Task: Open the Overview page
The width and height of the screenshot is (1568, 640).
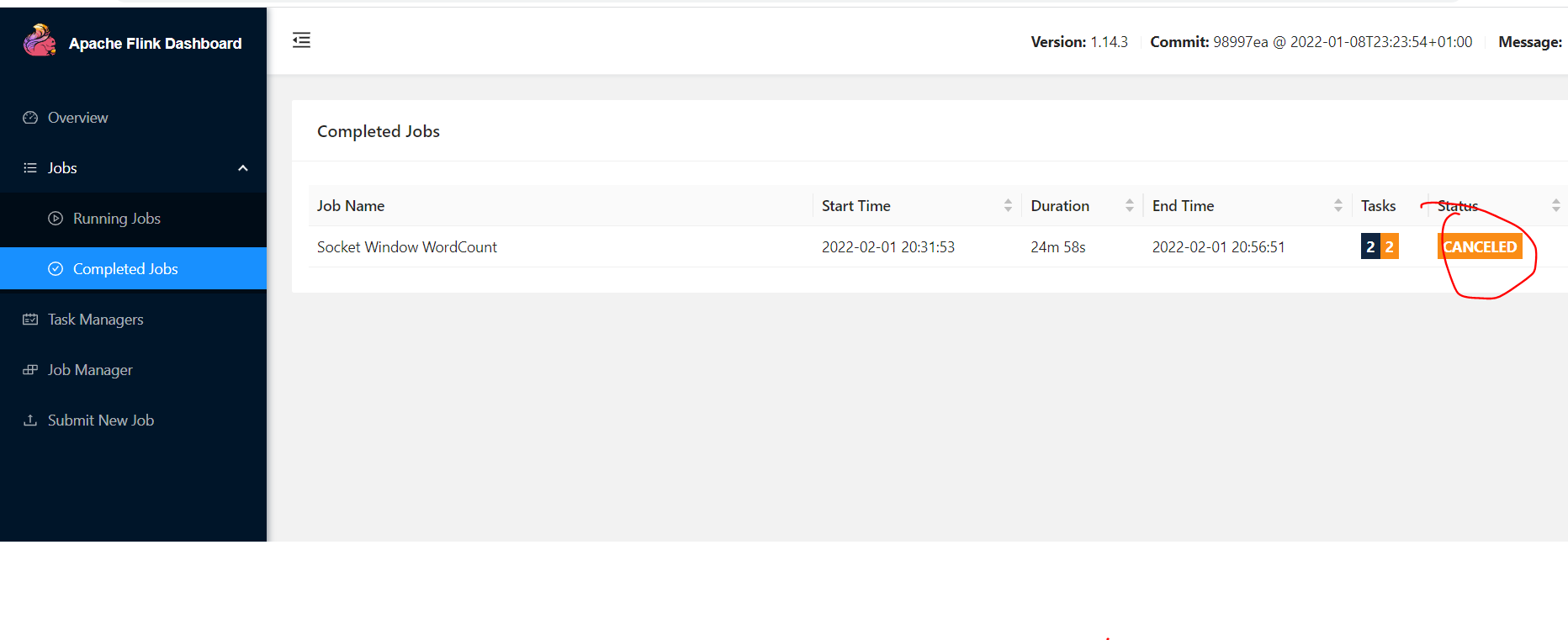Action: coord(133,118)
